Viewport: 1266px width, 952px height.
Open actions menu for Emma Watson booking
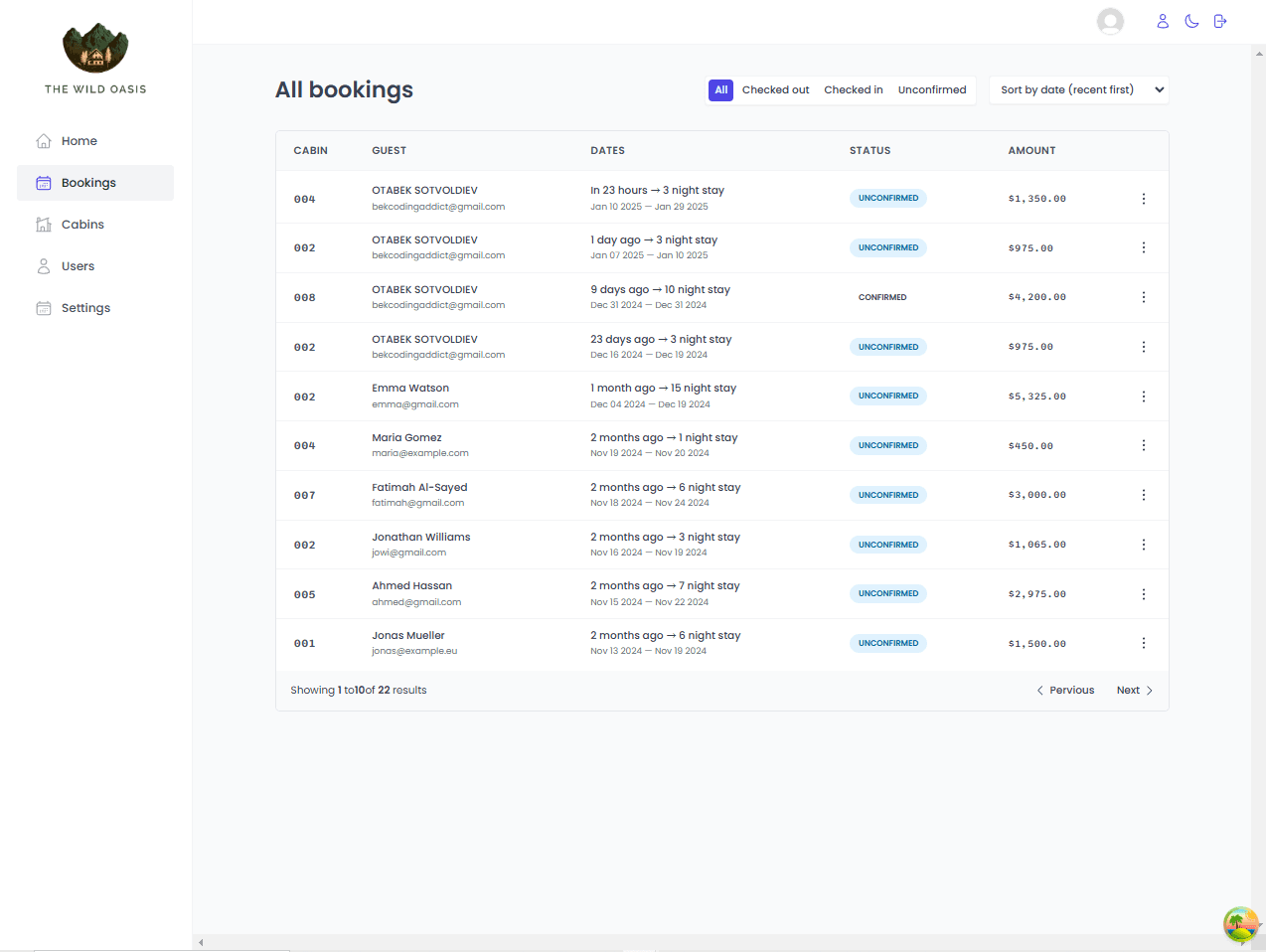1143,397
